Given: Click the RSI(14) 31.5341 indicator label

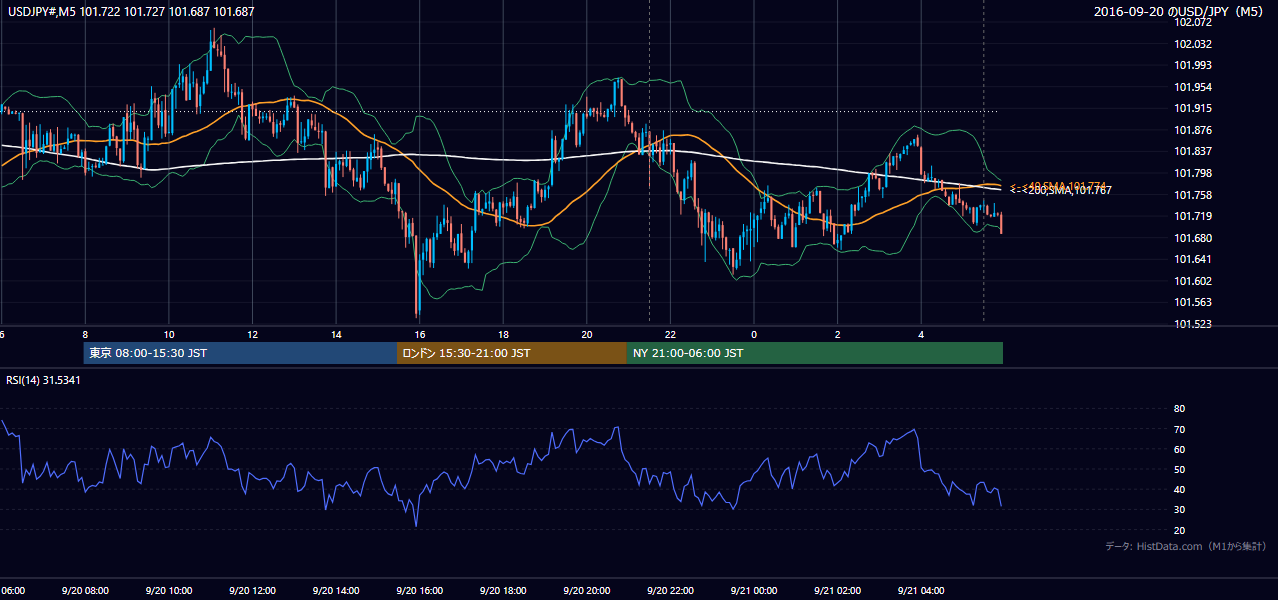Looking at the screenshot, I should click(x=43, y=380).
